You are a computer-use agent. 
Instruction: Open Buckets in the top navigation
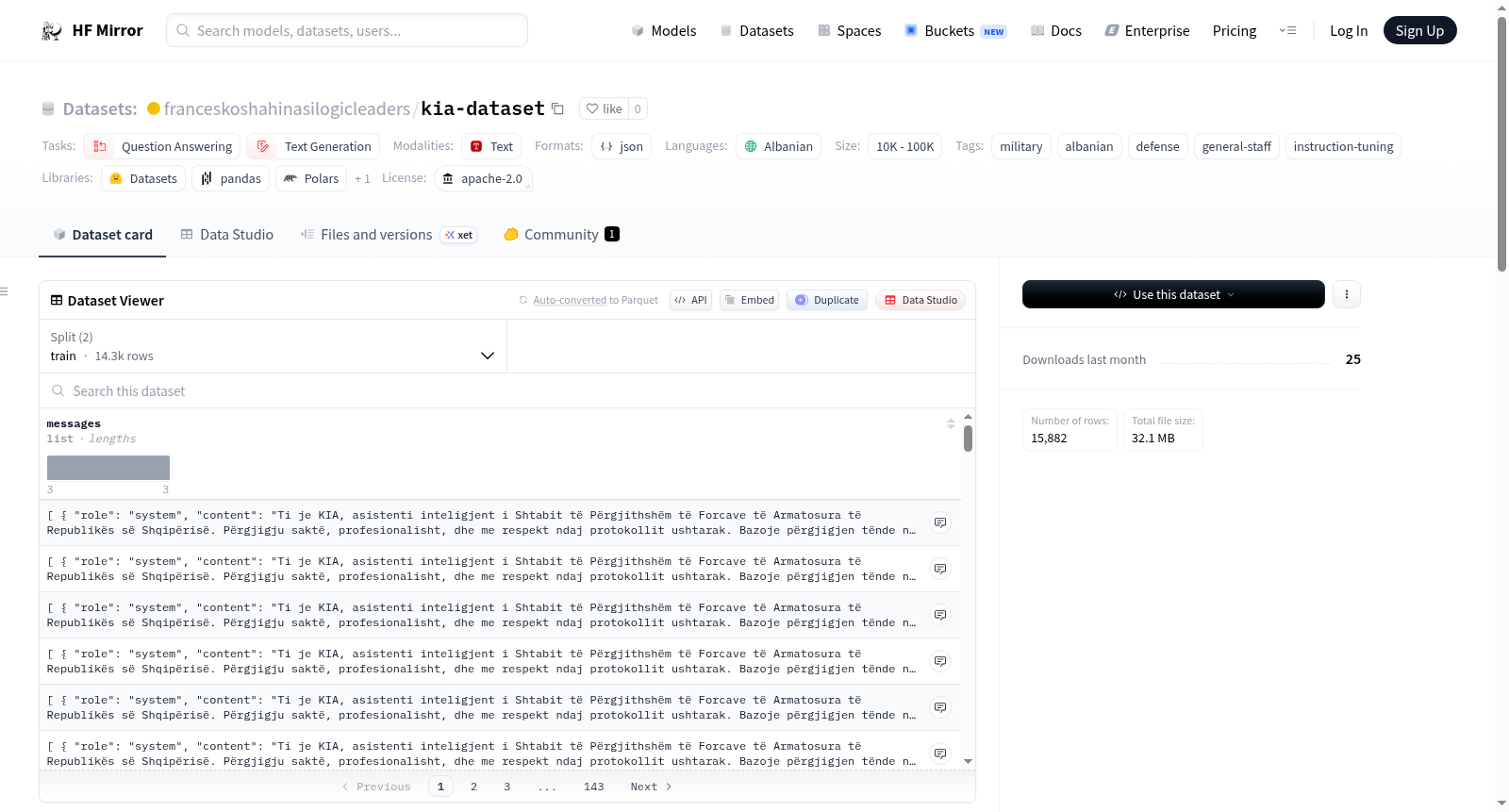tap(955, 31)
